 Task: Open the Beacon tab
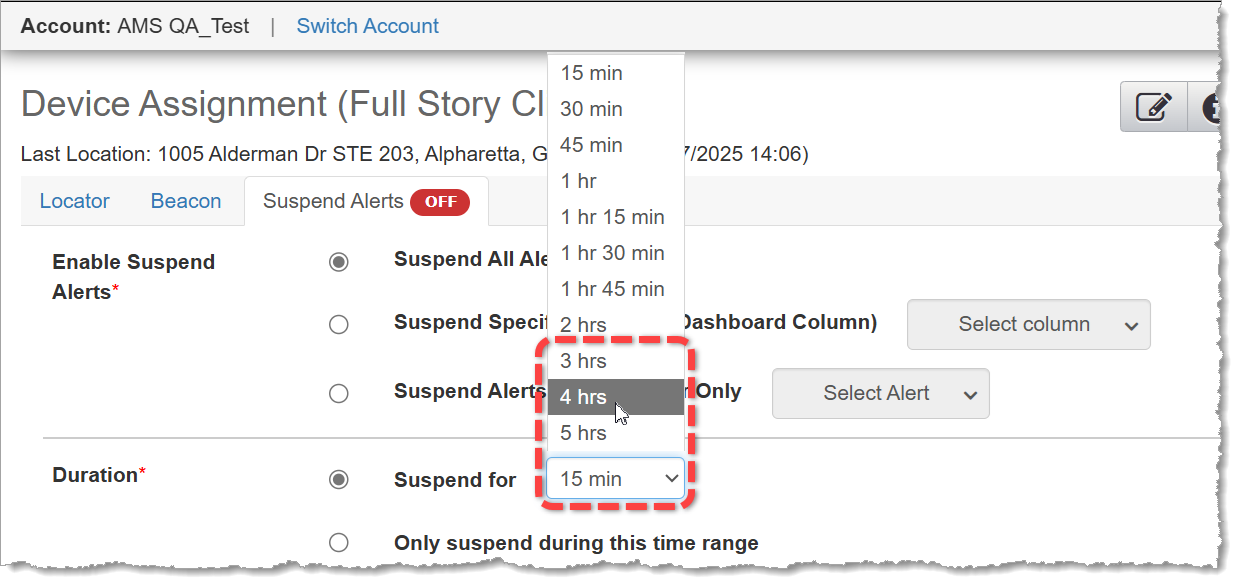click(186, 201)
